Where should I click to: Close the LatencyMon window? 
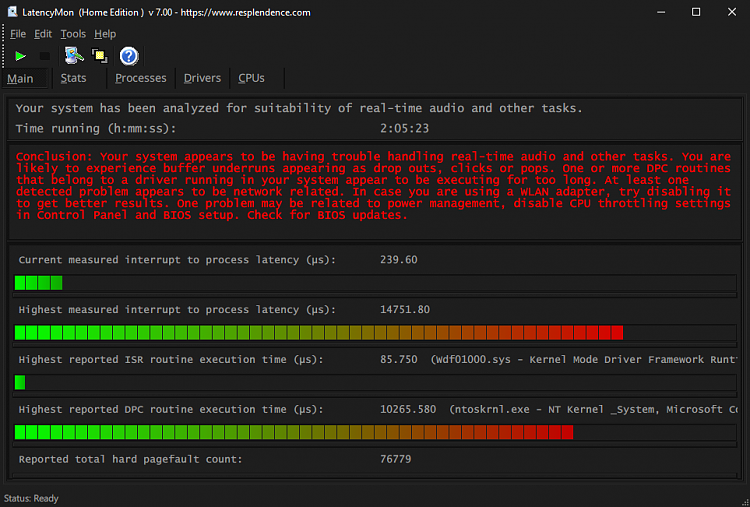click(x=732, y=12)
